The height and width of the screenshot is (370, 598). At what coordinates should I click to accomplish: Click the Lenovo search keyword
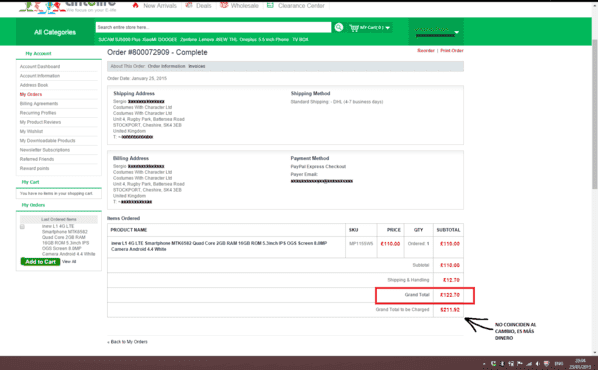click(206, 40)
